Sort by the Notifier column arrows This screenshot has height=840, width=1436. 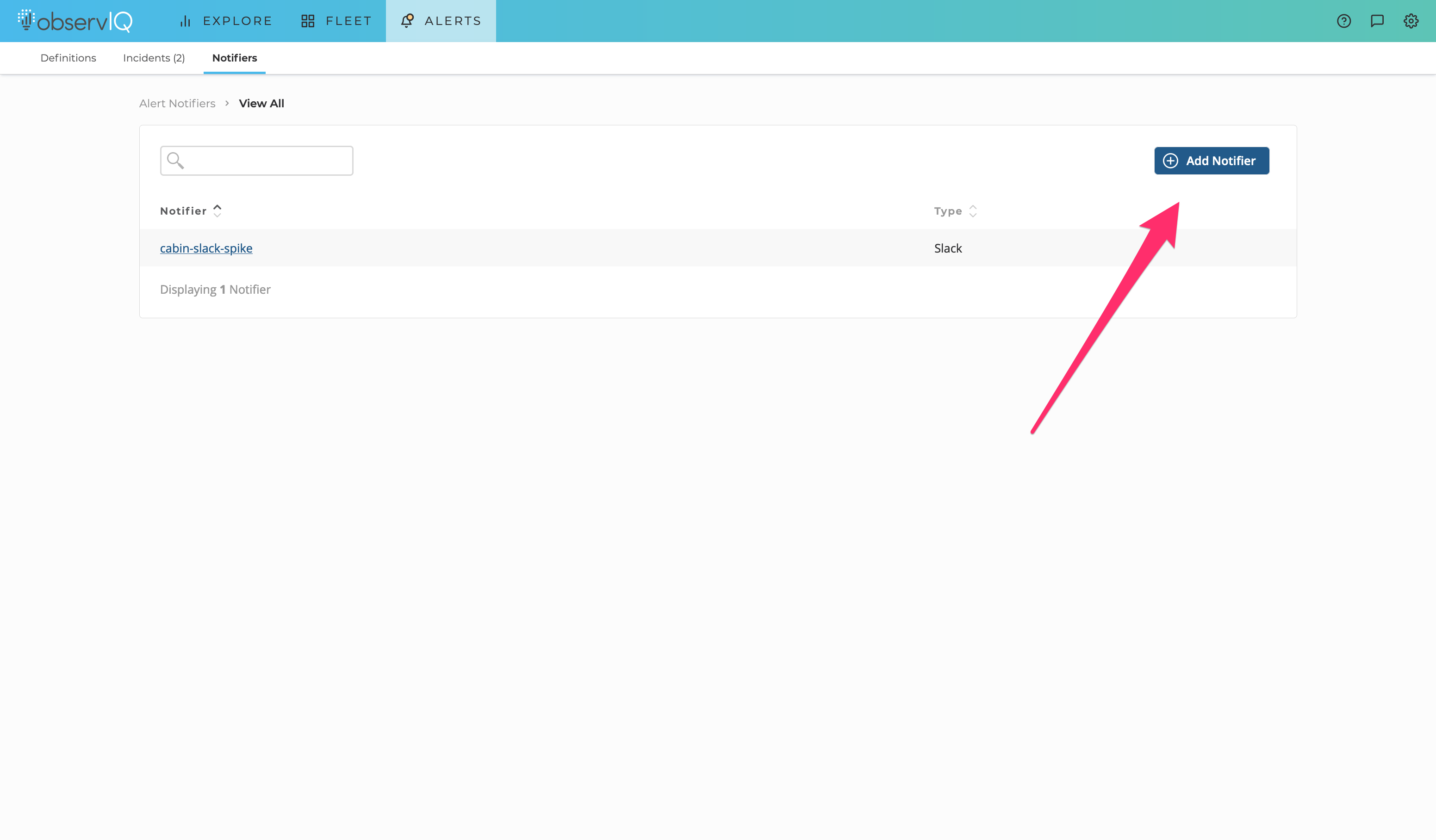217,211
